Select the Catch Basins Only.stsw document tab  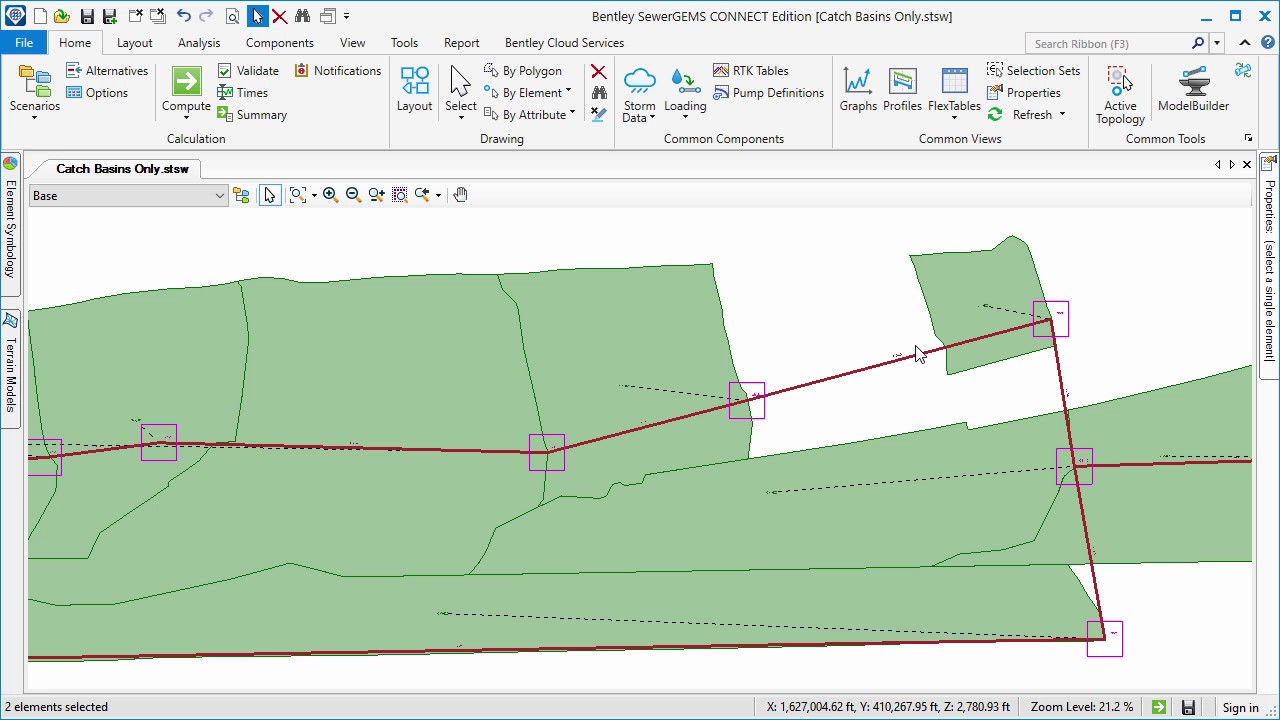tap(122, 169)
